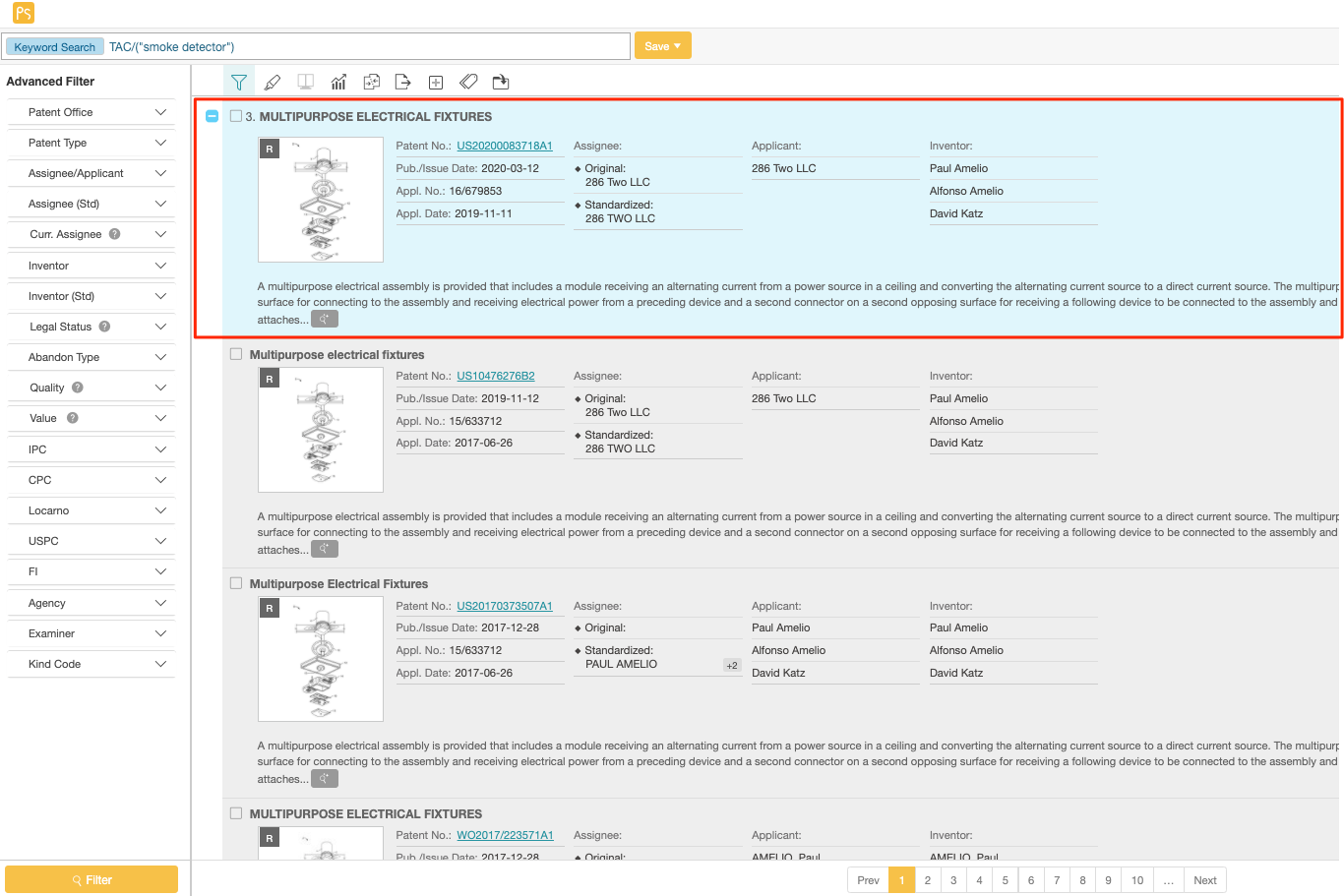Go to results page 10
This screenshot has height=896, width=1344.
1137,880
